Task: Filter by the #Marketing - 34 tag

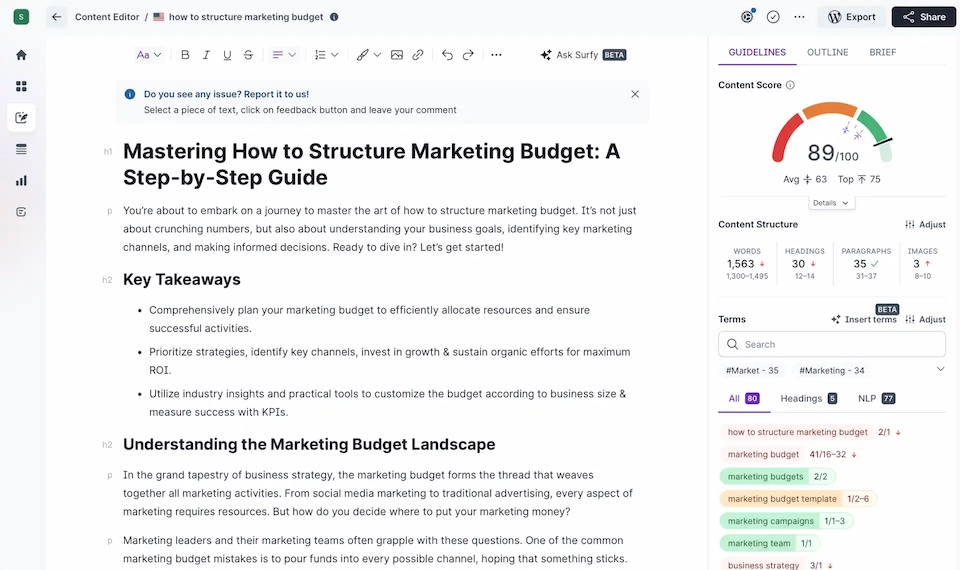Action: point(831,370)
